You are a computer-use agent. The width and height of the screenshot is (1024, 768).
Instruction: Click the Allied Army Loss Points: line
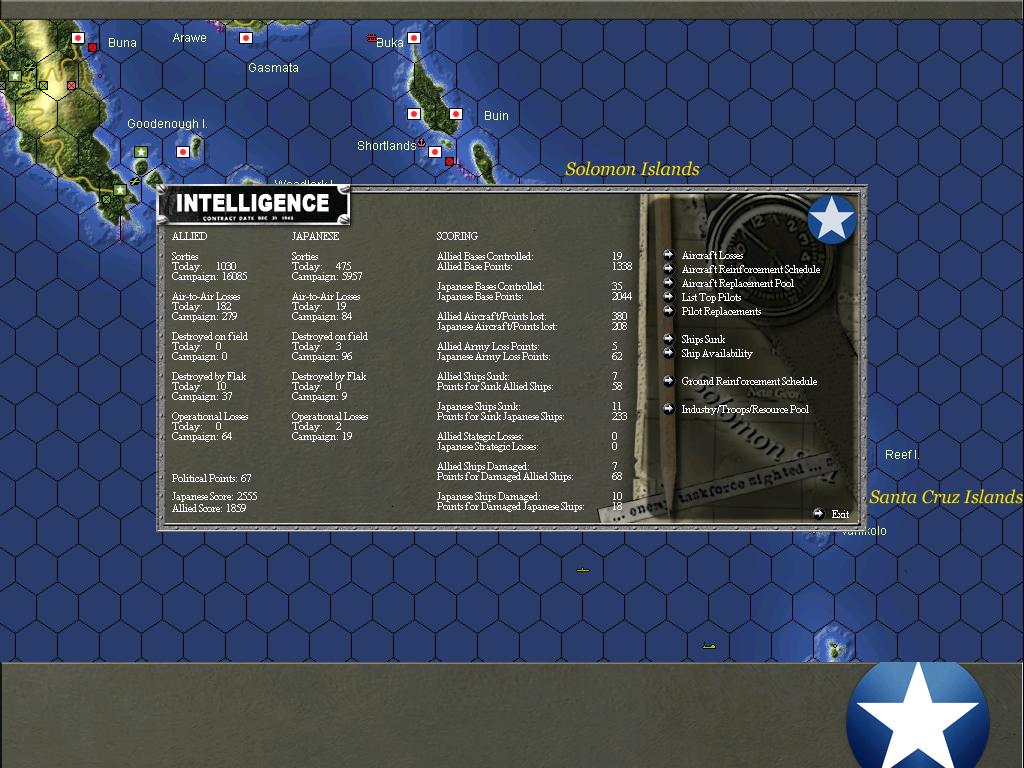click(x=487, y=347)
